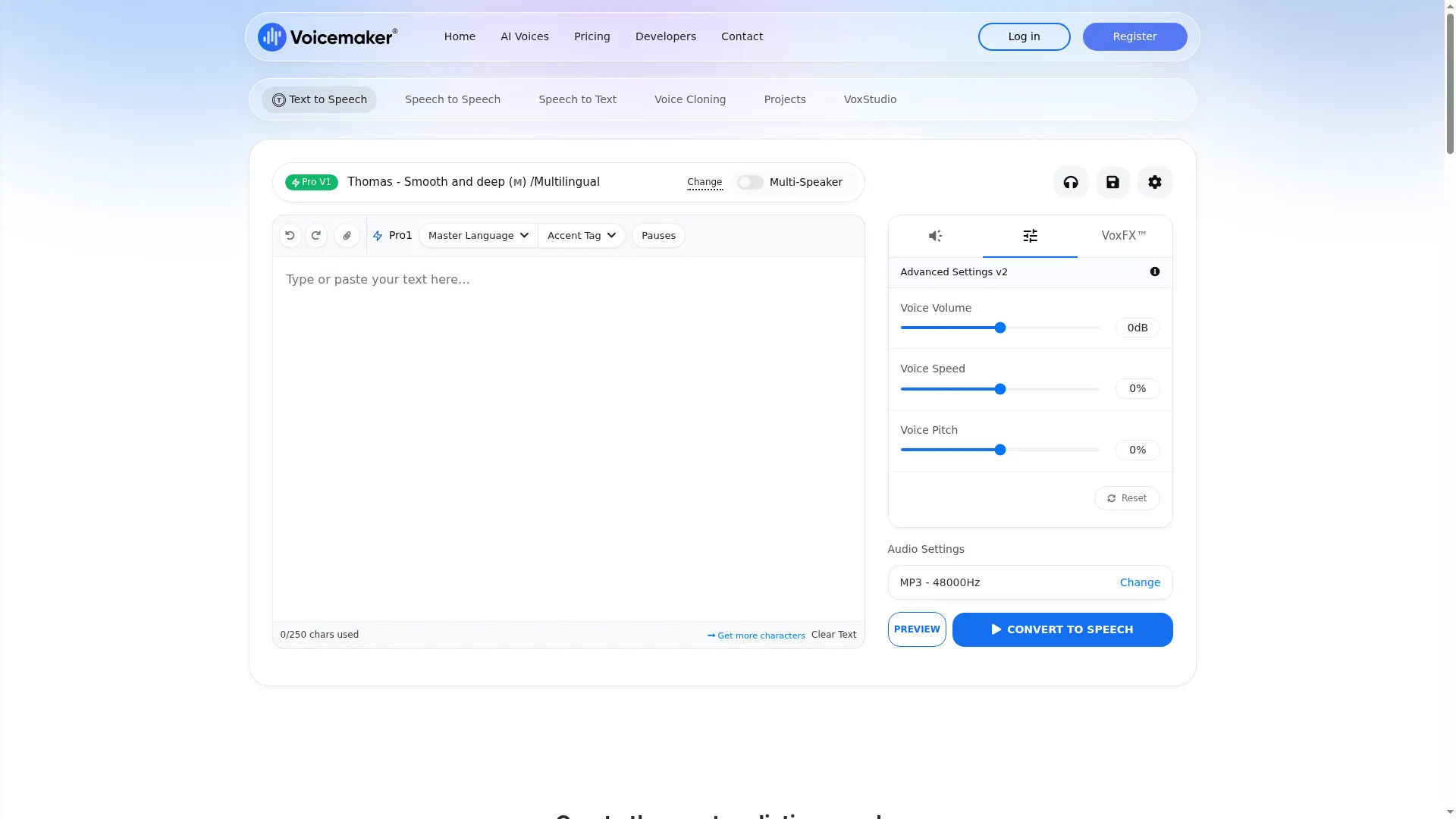Click the undo icon in the editor toolbar
The height and width of the screenshot is (819, 1456).
[x=290, y=236]
